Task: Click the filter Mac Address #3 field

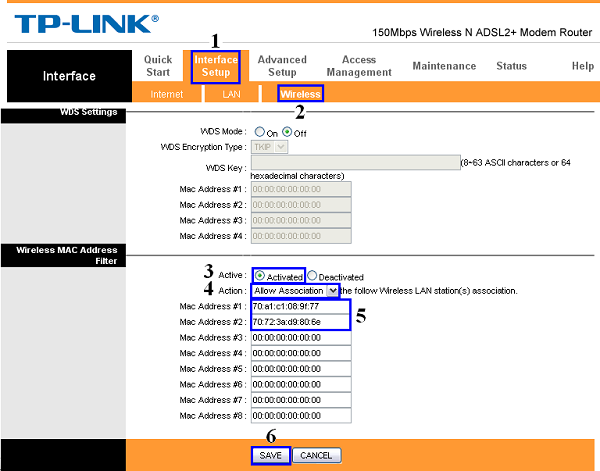Action: coord(301,337)
